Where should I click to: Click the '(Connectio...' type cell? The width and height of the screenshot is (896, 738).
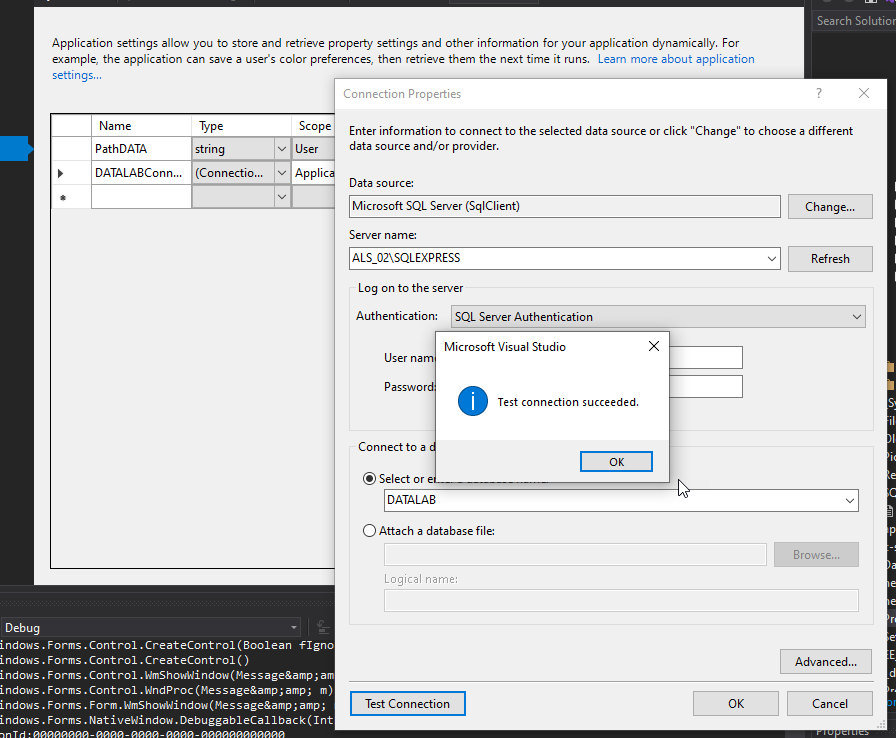click(x=233, y=173)
